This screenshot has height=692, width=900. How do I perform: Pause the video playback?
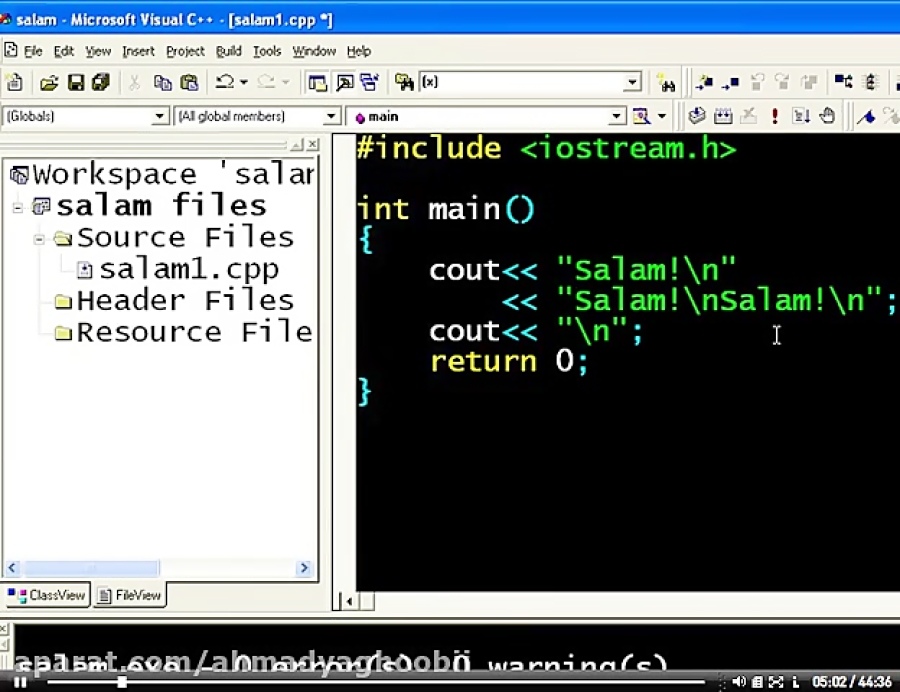click(x=19, y=682)
